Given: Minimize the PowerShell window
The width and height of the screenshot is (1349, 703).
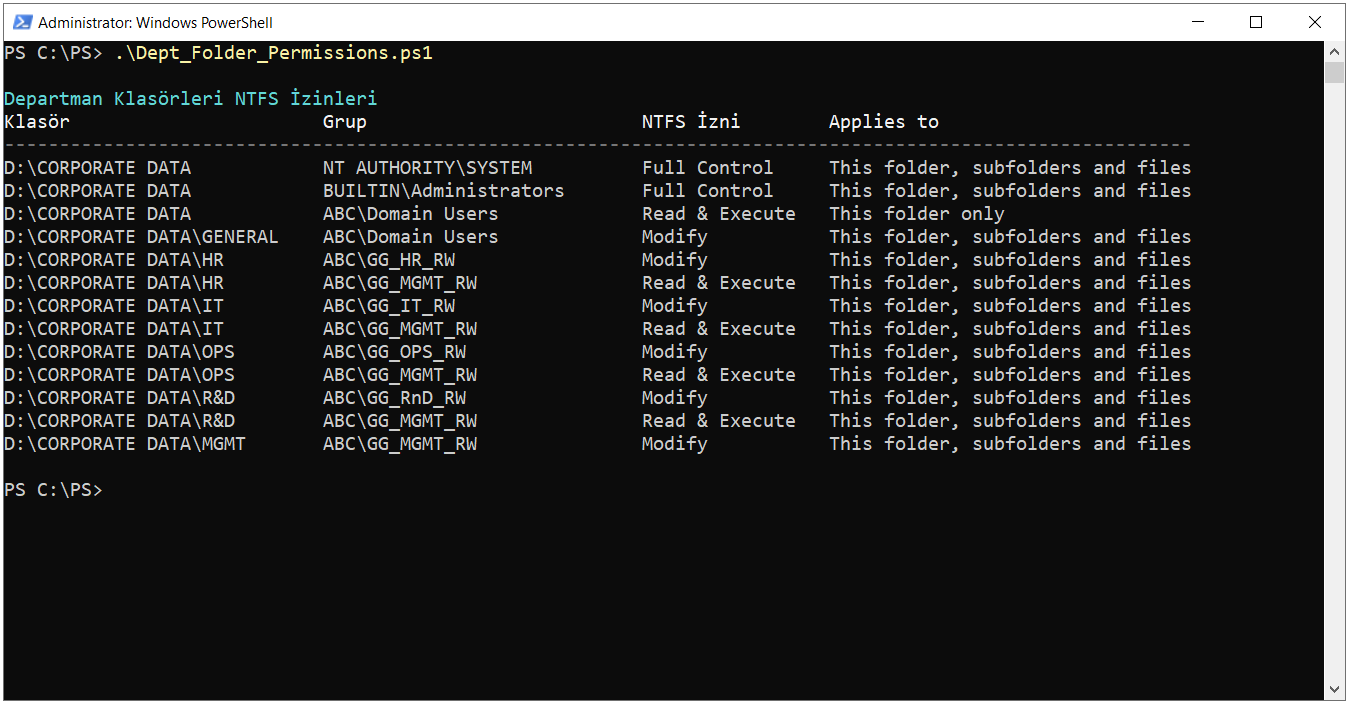Looking at the screenshot, I should [1197, 22].
